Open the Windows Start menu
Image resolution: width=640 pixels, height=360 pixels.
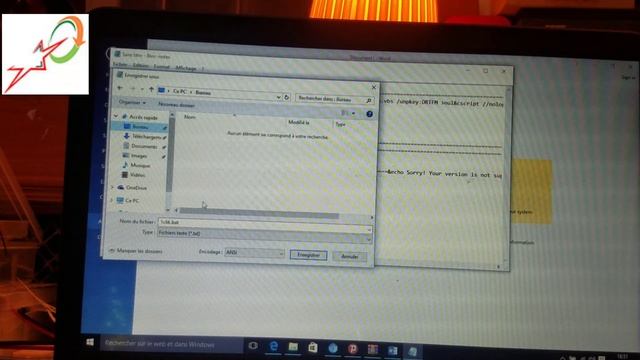point(90,342)
